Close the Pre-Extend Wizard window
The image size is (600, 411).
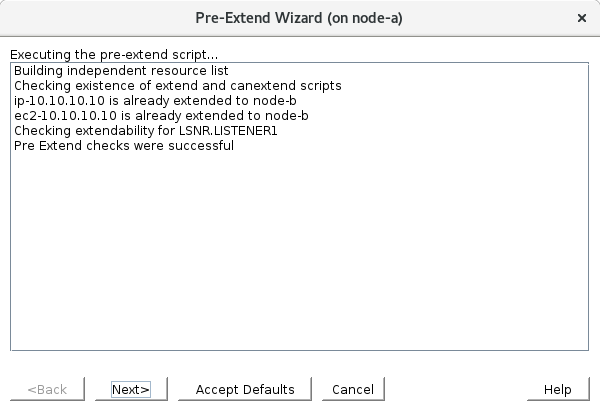tap(582, 18)
